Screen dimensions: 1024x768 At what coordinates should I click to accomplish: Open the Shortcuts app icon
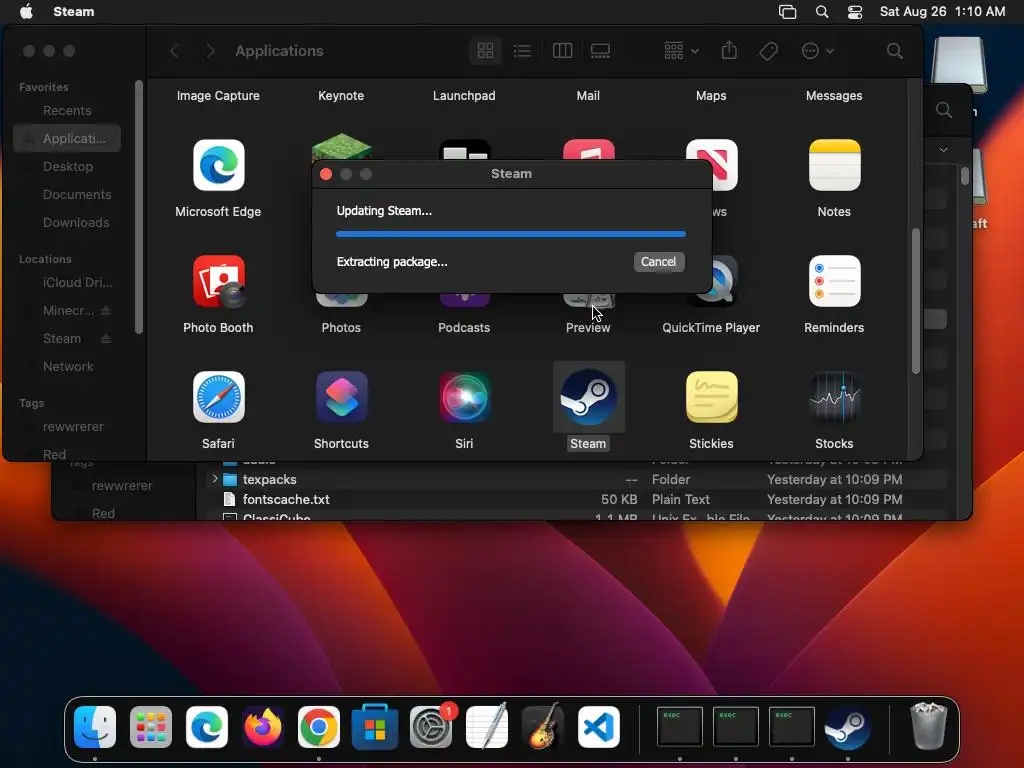341,397
